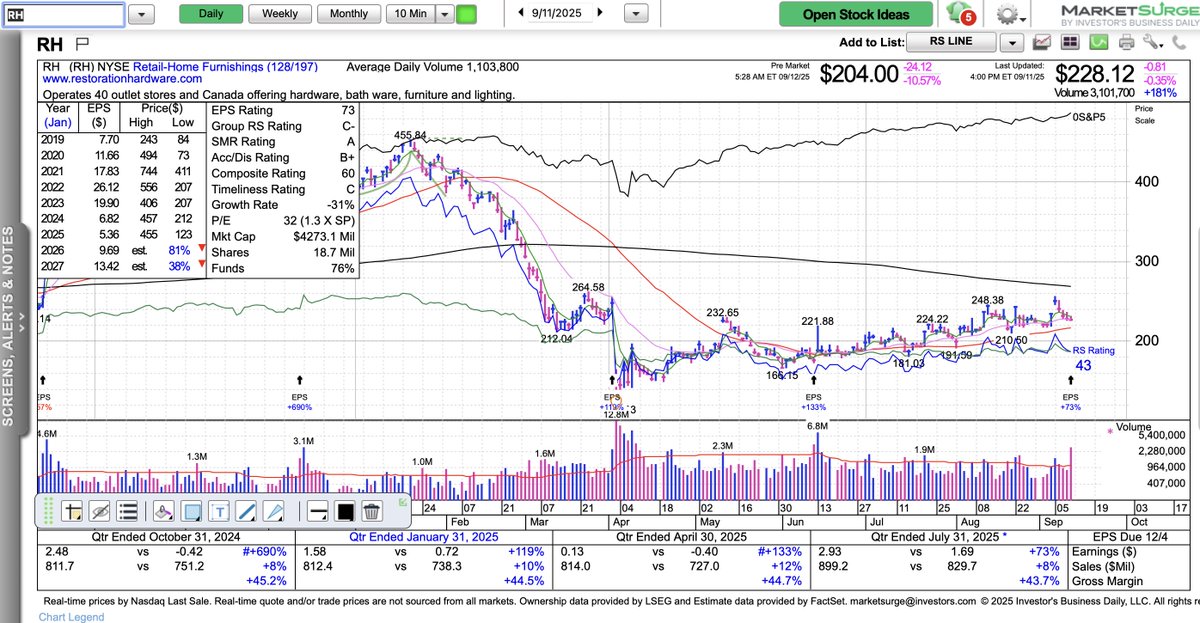The width and height of the screenshot is (1200, 623).
Task: Open the 10 Min interval dropdown arrow
Action: pos(444,14)
